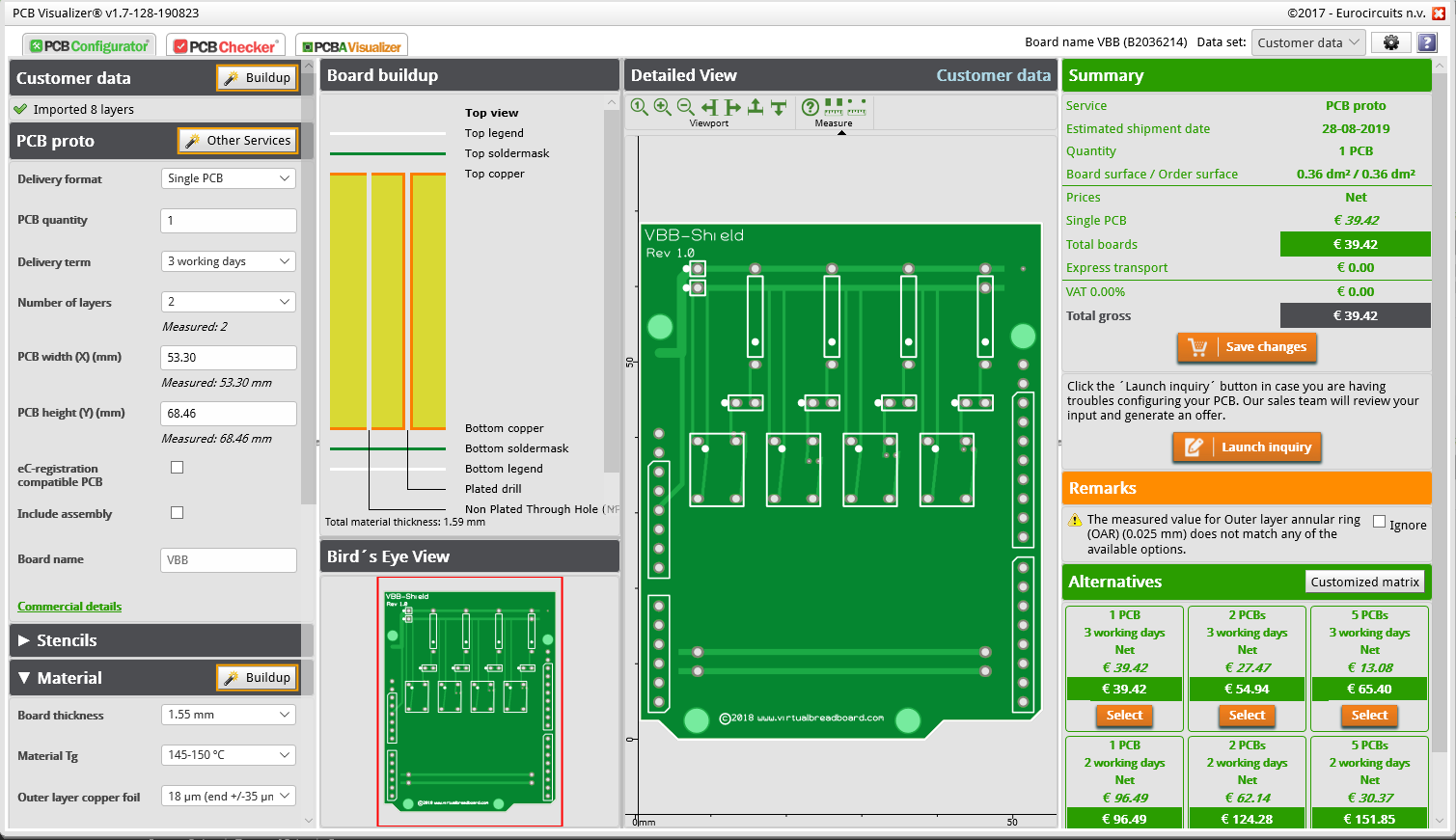1456x840 pixels.
Task: Open the Data set dropdown
Action: (x=1308, y=42)
